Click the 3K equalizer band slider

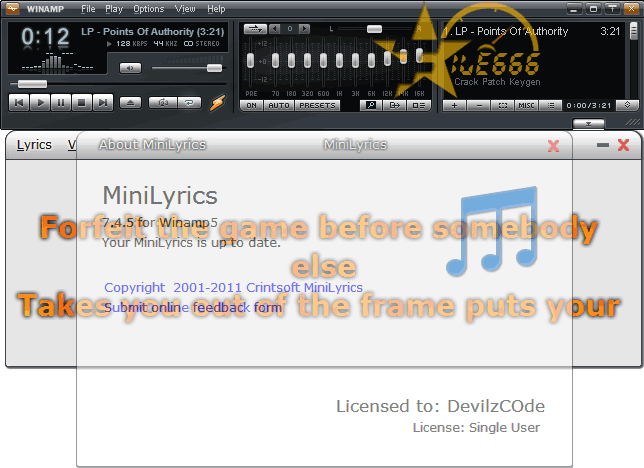[x=355, y=61]
